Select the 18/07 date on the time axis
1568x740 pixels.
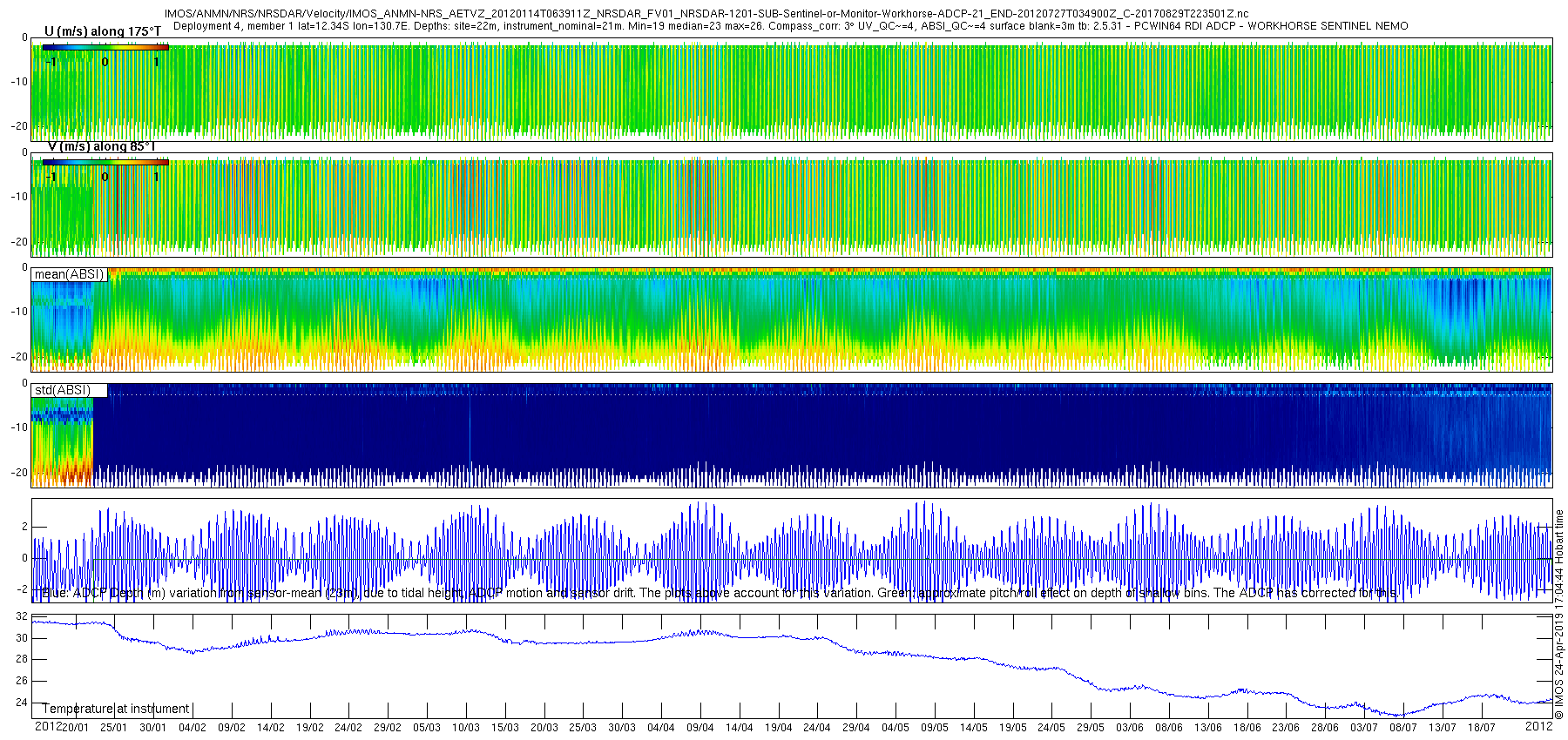tap(1482, 728)
